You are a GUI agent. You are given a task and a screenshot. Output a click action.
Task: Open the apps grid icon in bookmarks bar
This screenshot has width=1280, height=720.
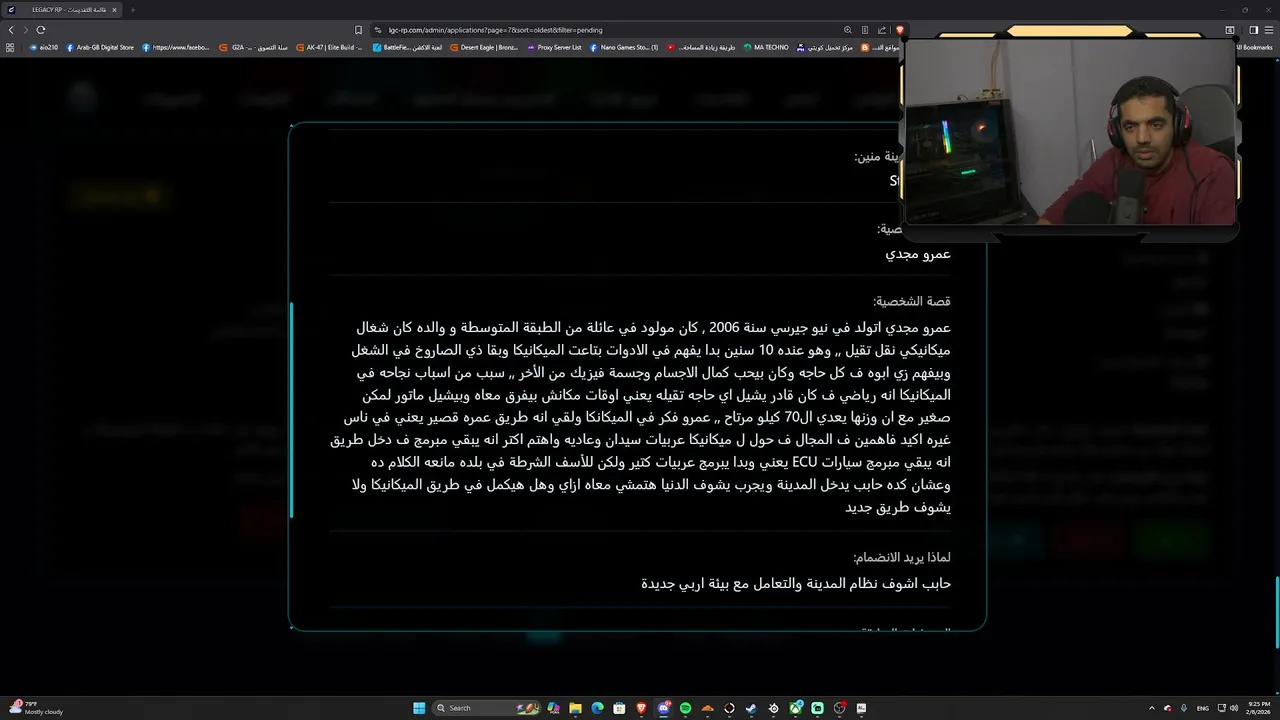coord(10,47)
